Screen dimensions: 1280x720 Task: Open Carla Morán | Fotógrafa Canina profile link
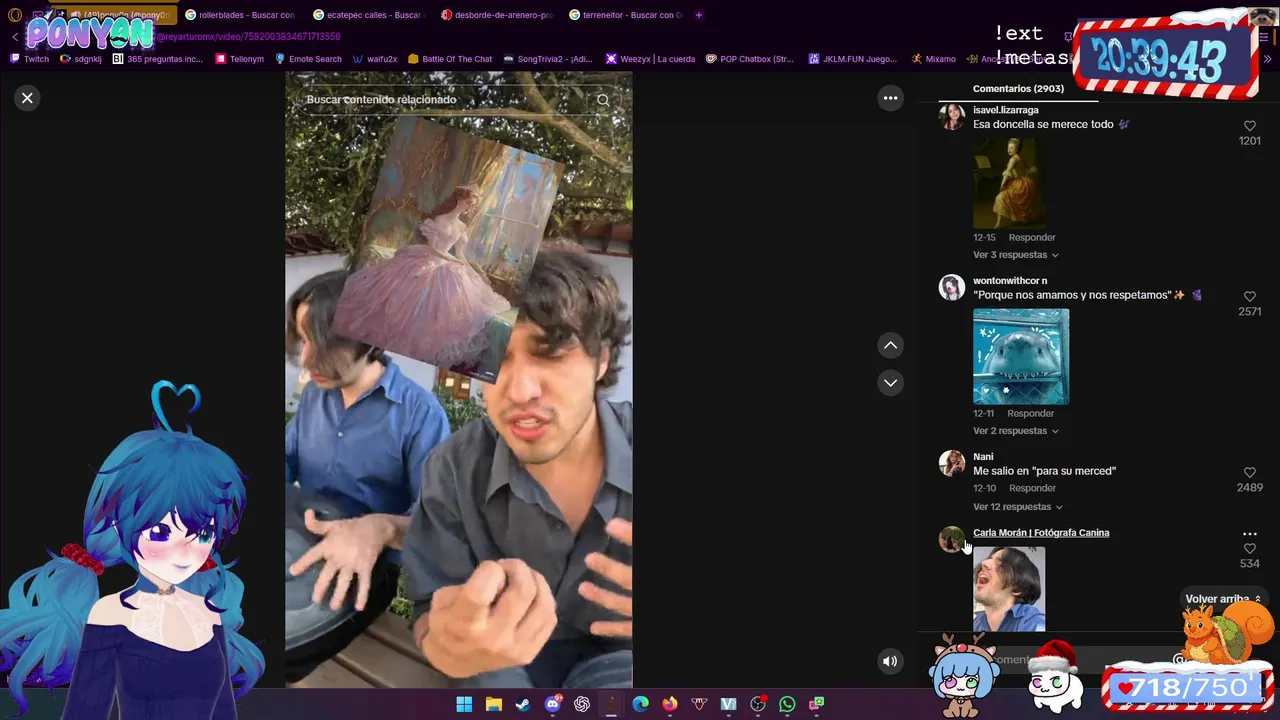1041,533
